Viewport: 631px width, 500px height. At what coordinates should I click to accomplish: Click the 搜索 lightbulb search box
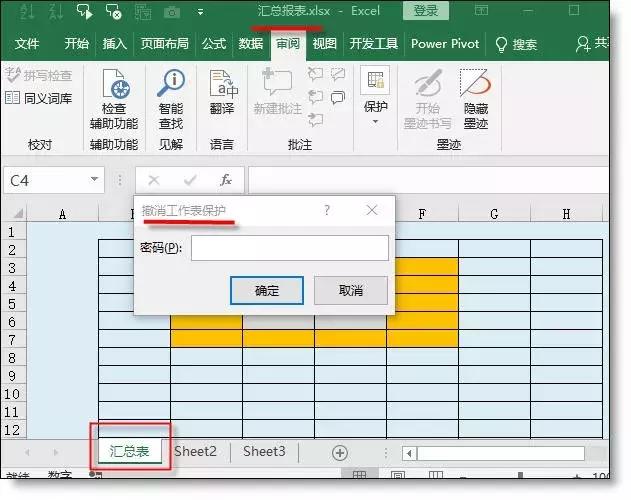tap(516, 44)
